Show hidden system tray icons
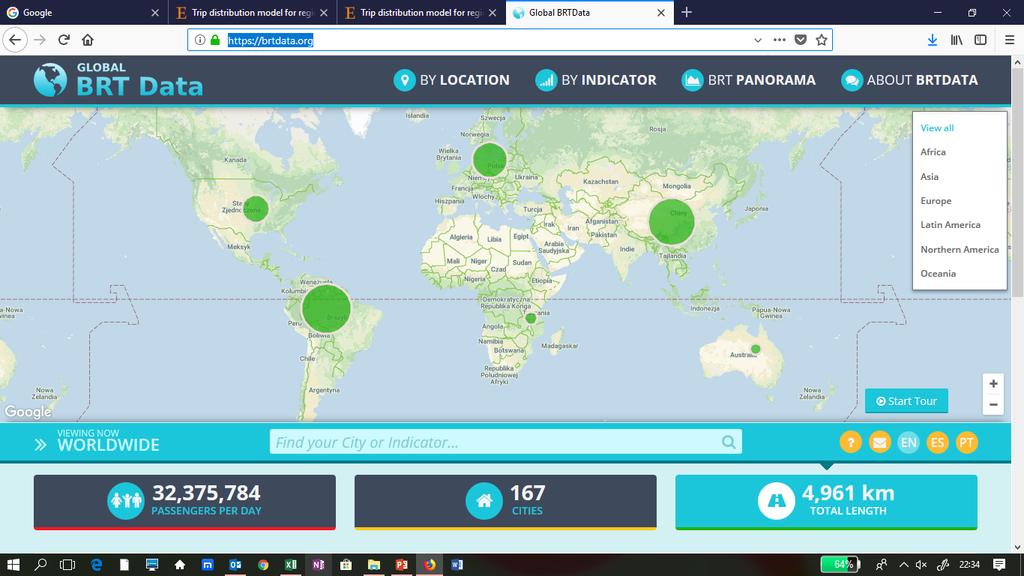This screenshot has height=576, width=1024. (904, 564)
